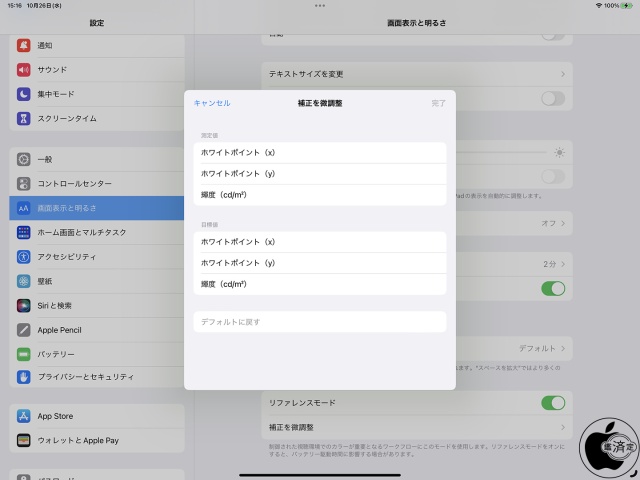
Task: Tap the 壁紙 wallpaper icon
Action: point(24,281)
